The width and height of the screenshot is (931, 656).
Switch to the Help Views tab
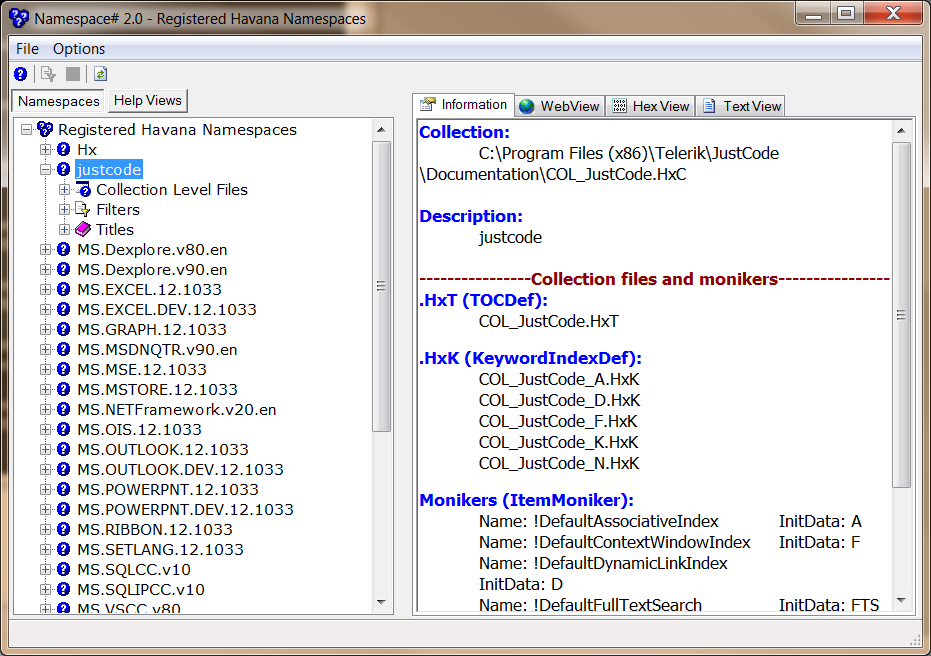tap(147, 100)
